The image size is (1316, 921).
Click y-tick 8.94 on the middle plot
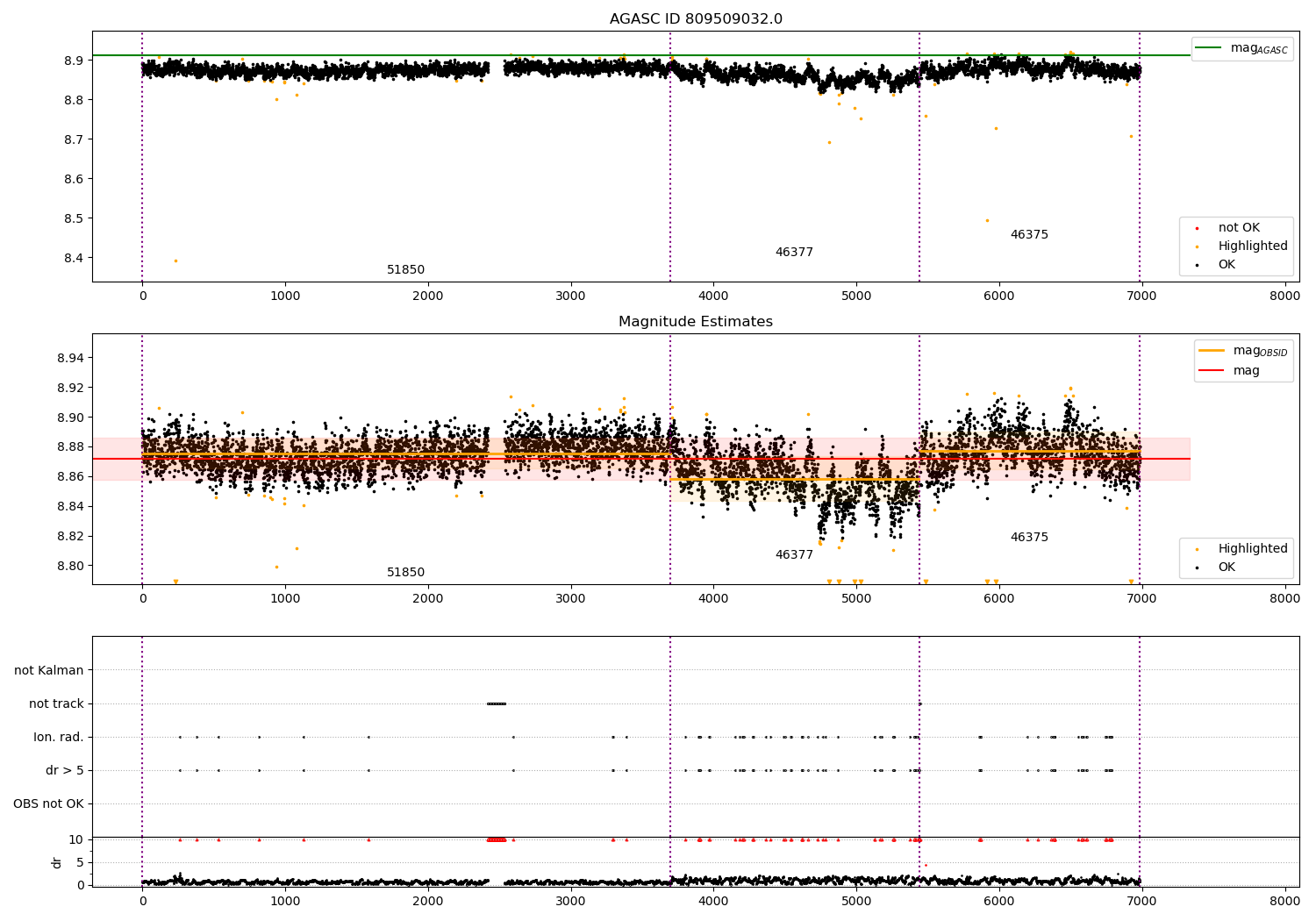pyautogui.click(x=70, y=358)
